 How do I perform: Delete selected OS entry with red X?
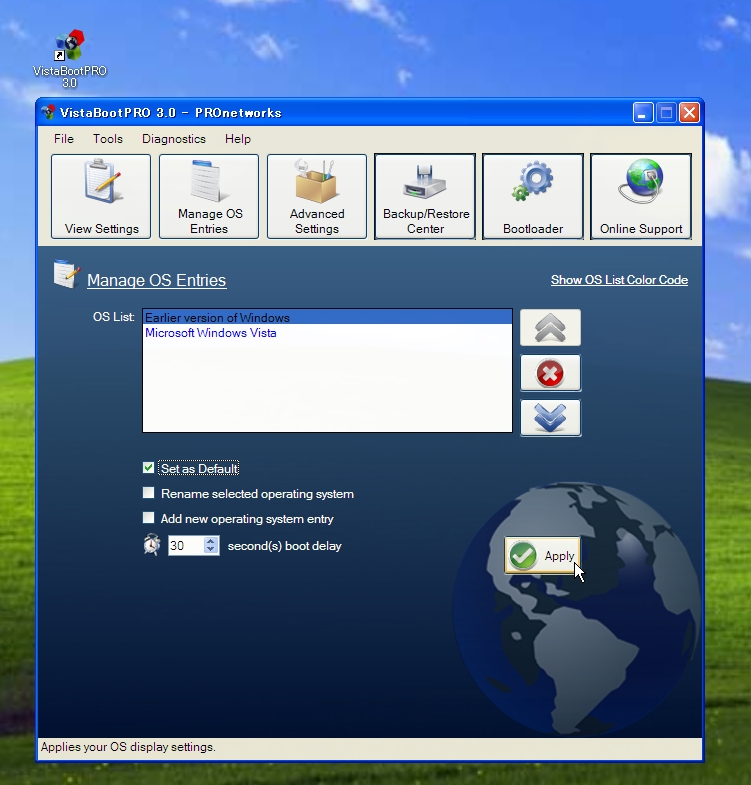click(550, 373)
